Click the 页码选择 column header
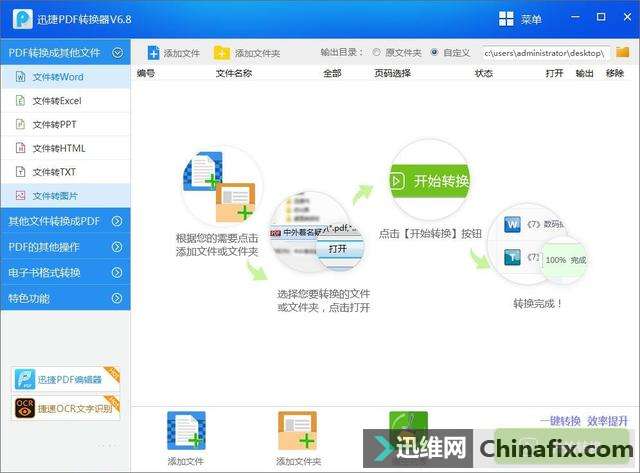The image size is (640, 473). (392, 73)
